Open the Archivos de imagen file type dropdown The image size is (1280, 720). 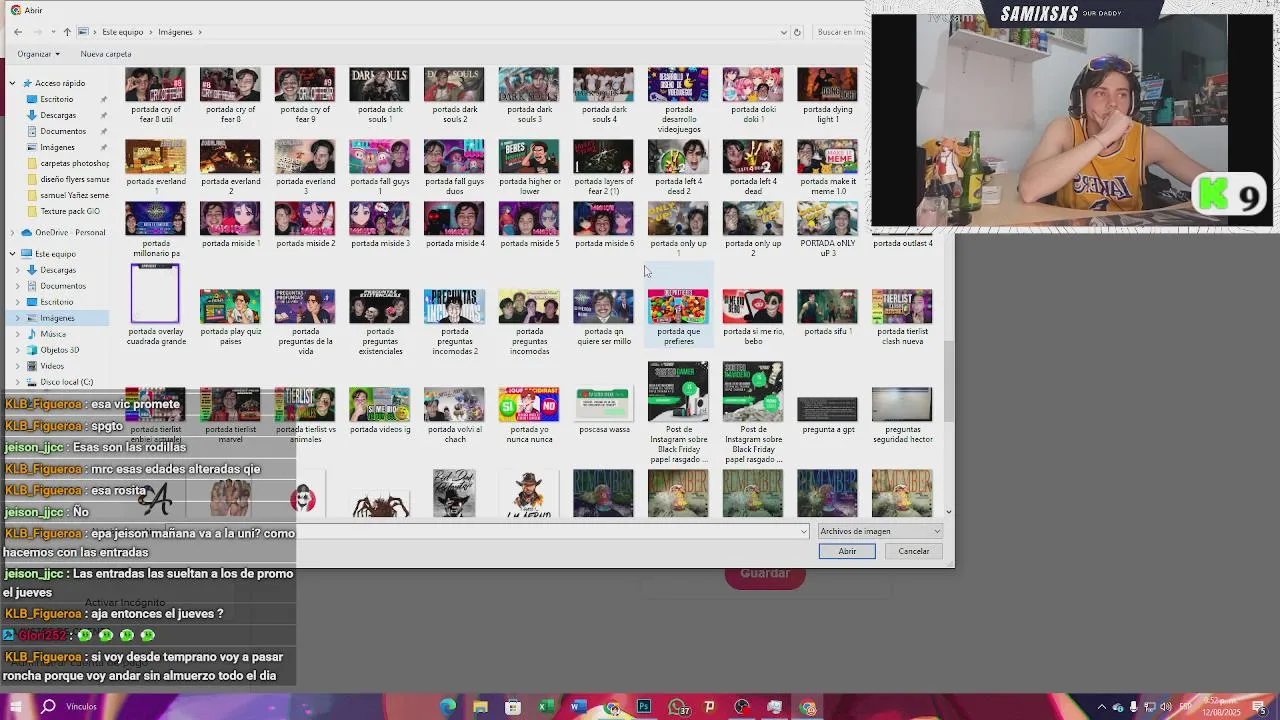point(880,531)
